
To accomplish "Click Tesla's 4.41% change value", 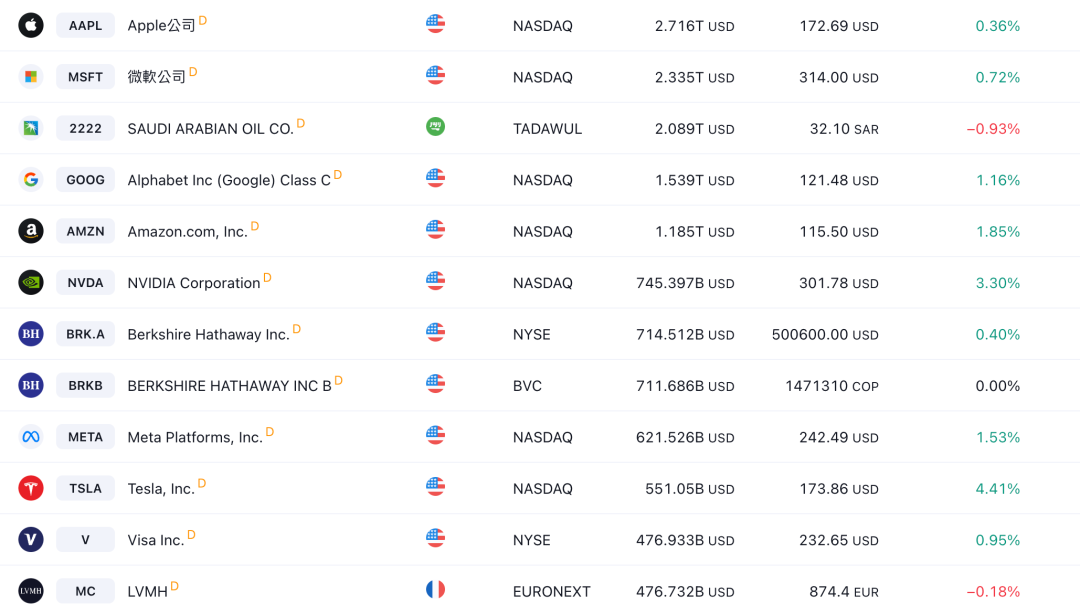I will (x=997, y=488).
